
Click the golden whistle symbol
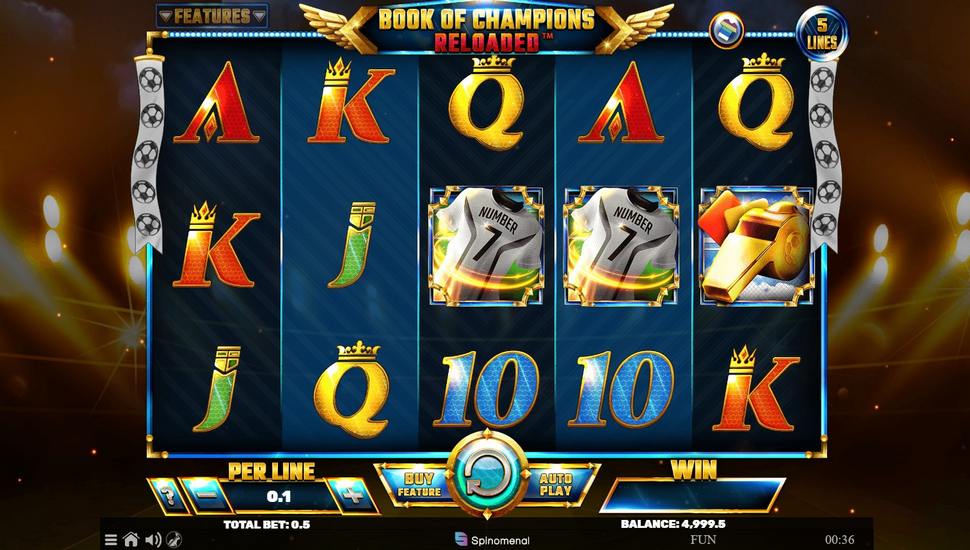[x=757, y=246]
